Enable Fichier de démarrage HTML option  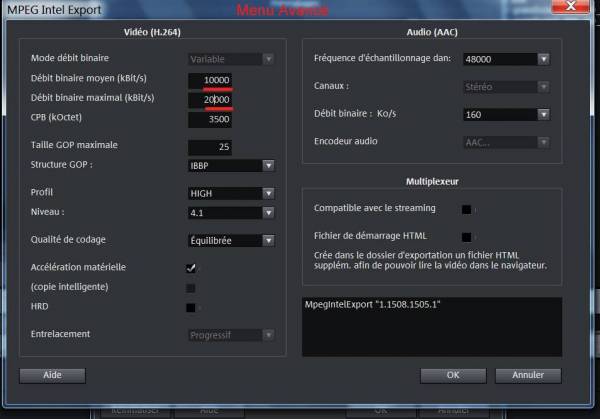[x=466, y=237]
